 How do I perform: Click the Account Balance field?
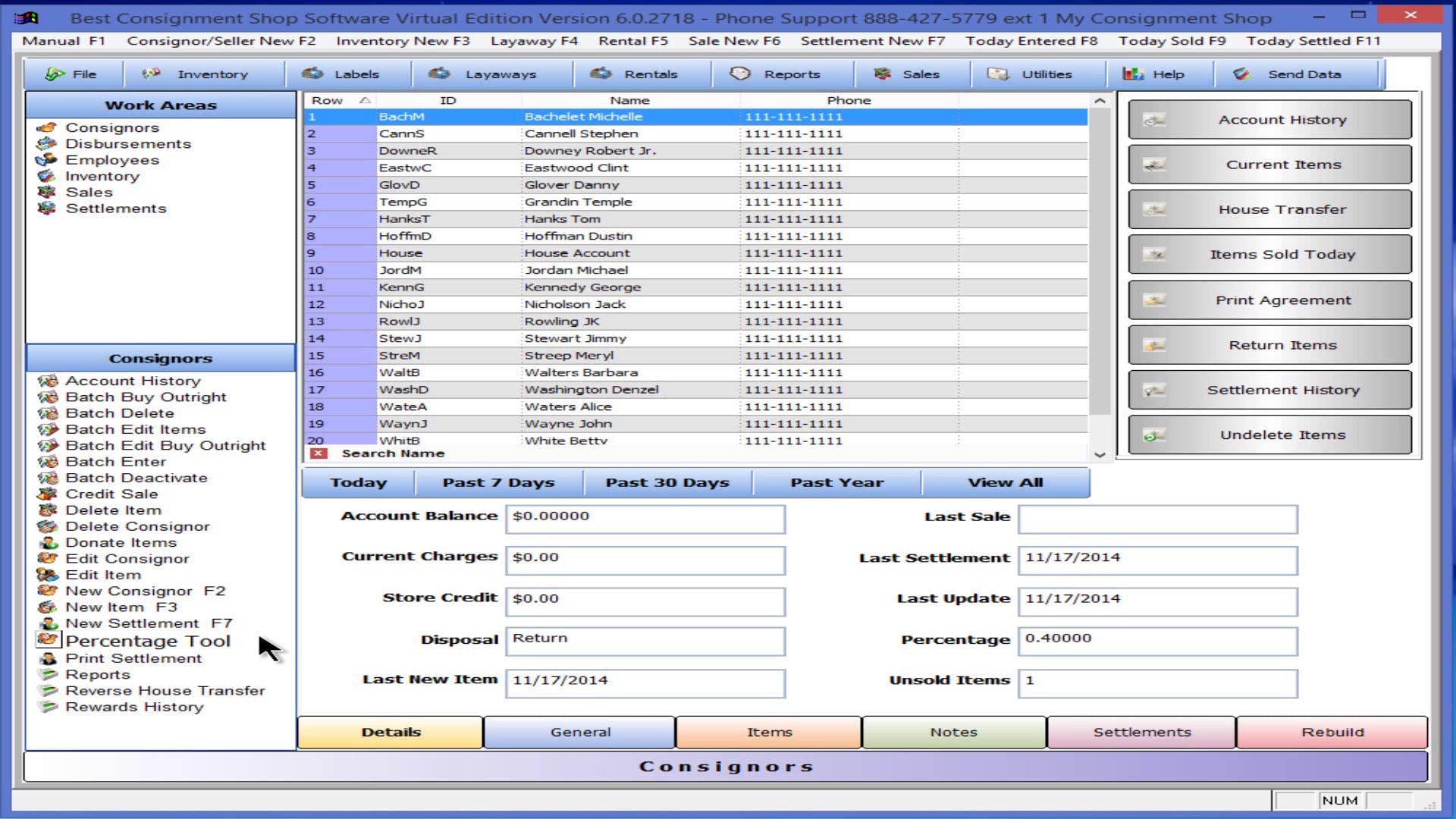coord(645,519)
